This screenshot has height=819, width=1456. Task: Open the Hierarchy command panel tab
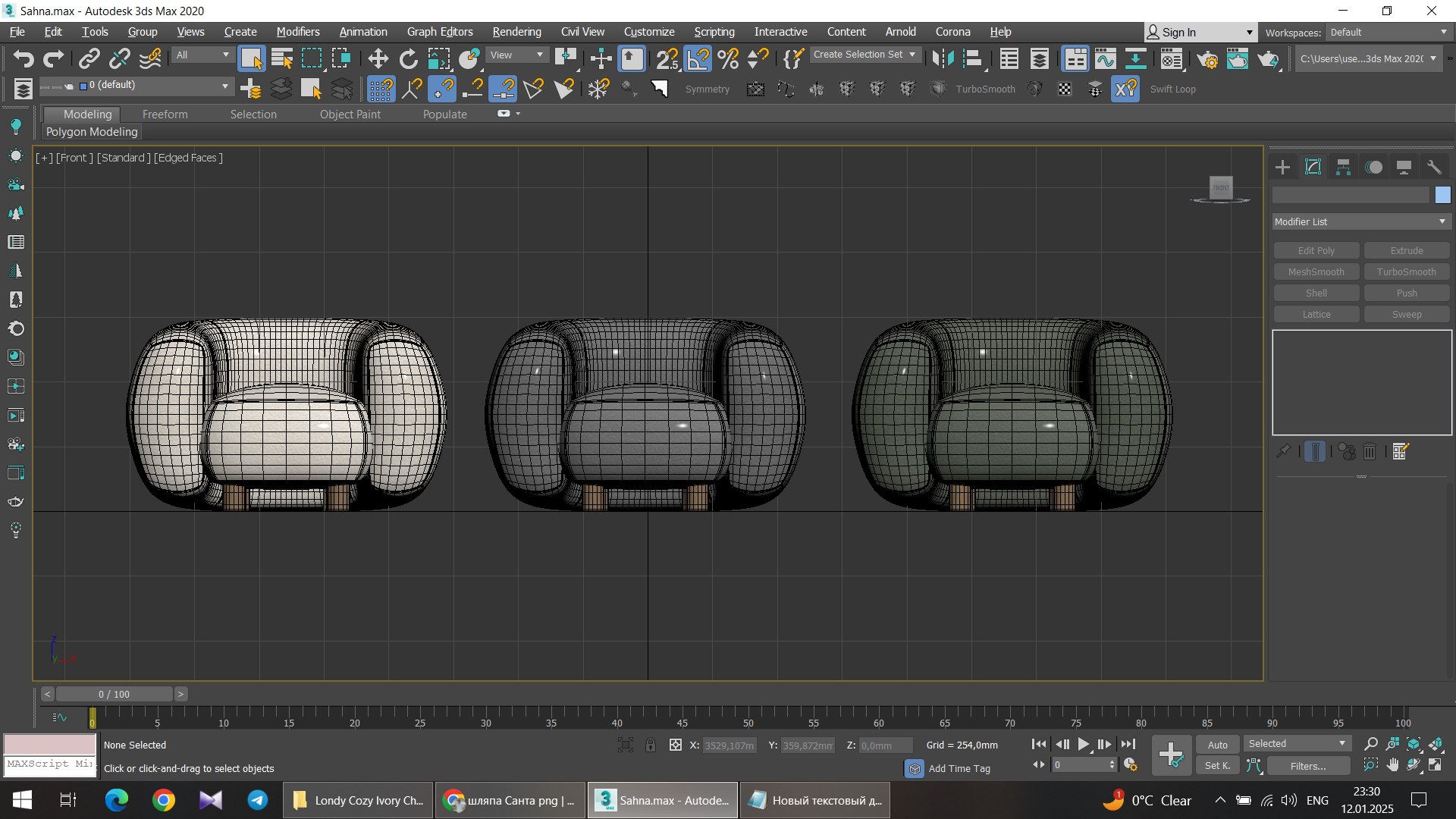coord(1343,167)
